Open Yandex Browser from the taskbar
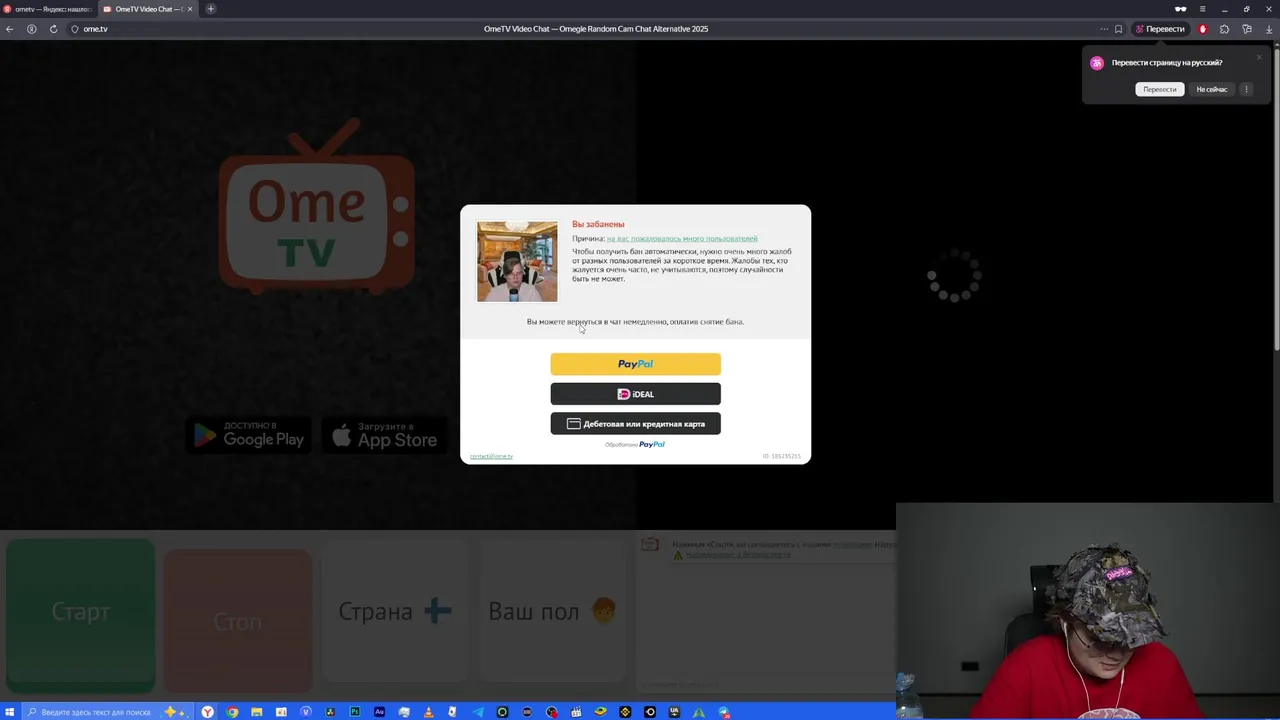This screenshot has width=1280, height=720. (208, 712)
